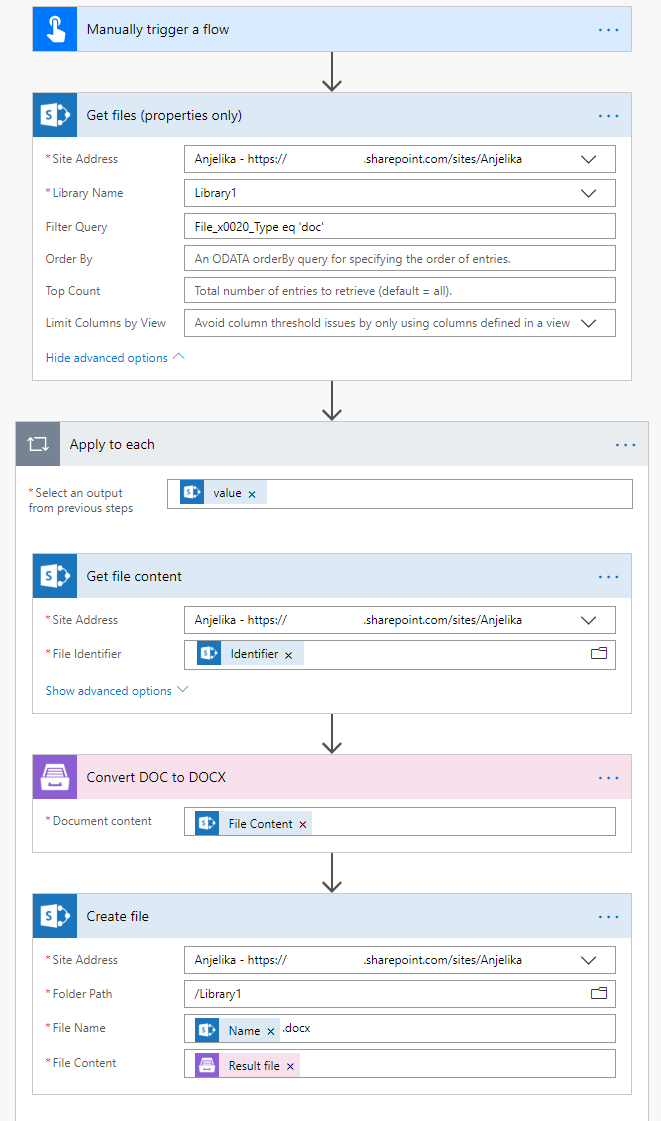Click the Folder Path field with /Library1
The width and height of the screenshot is (661, 1121).
(399, 994)
